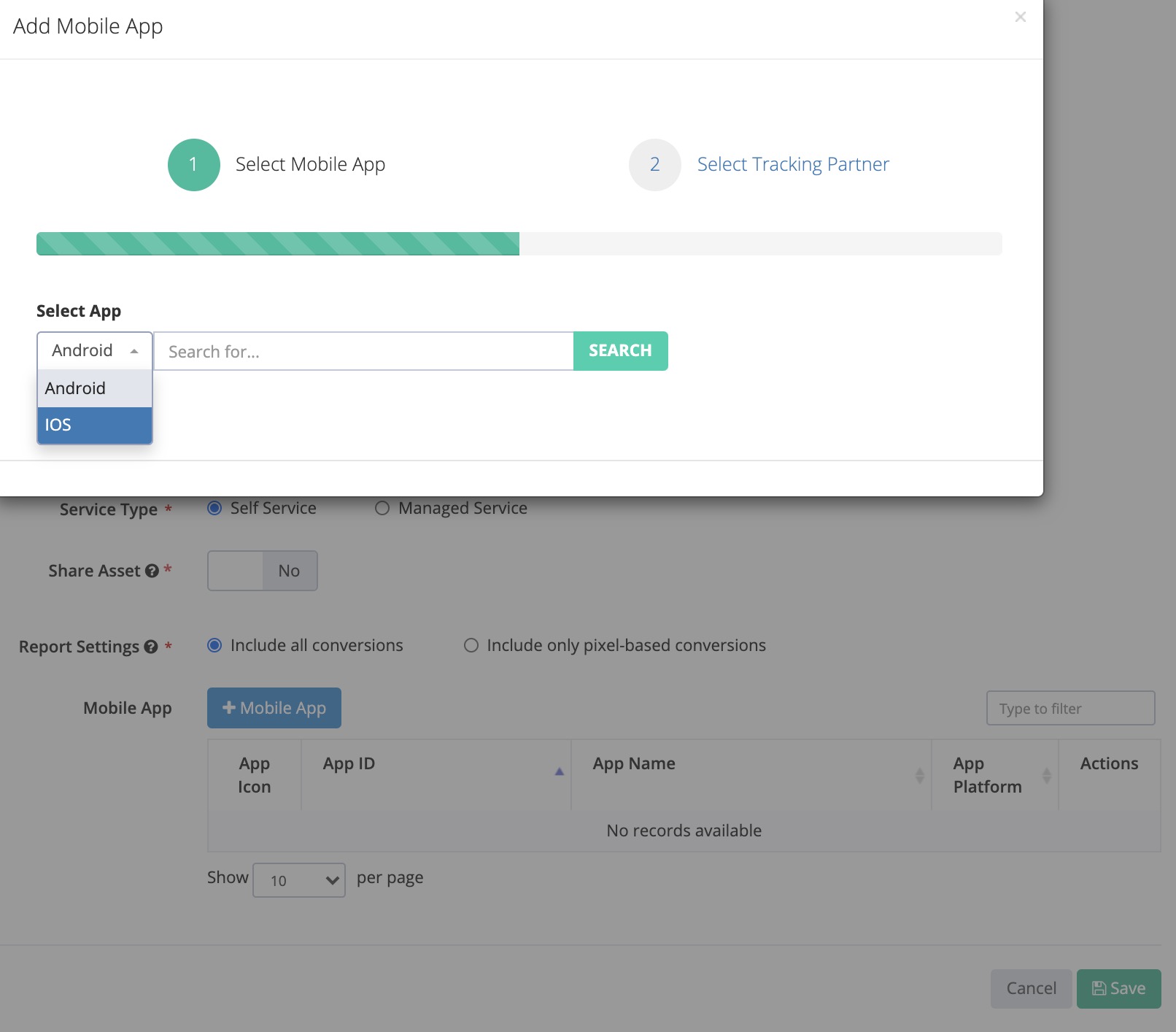
Task: Sort table by App Name arrows
Action: 919,775
